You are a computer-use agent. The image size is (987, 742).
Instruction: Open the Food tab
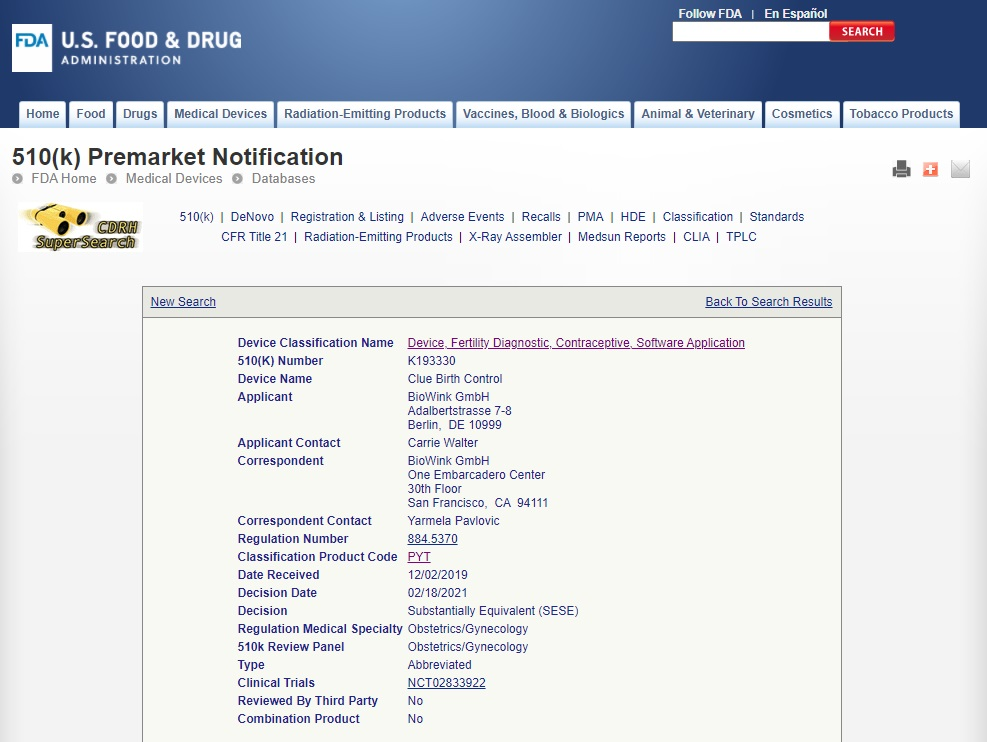pyautogui.click(x=91, y=114)
